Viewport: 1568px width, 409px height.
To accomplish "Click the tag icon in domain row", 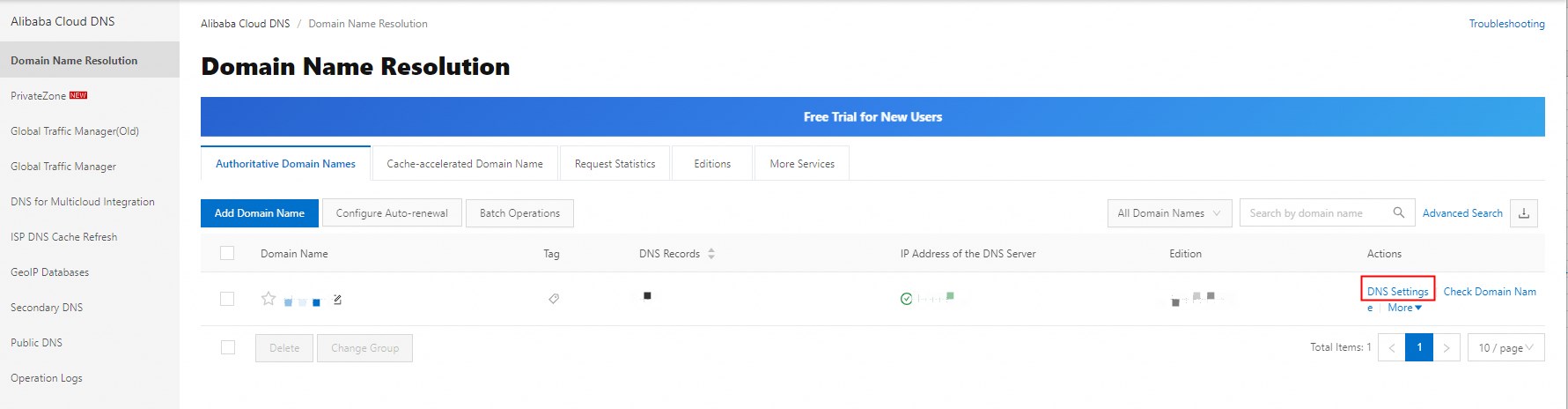I will point(554,299).
